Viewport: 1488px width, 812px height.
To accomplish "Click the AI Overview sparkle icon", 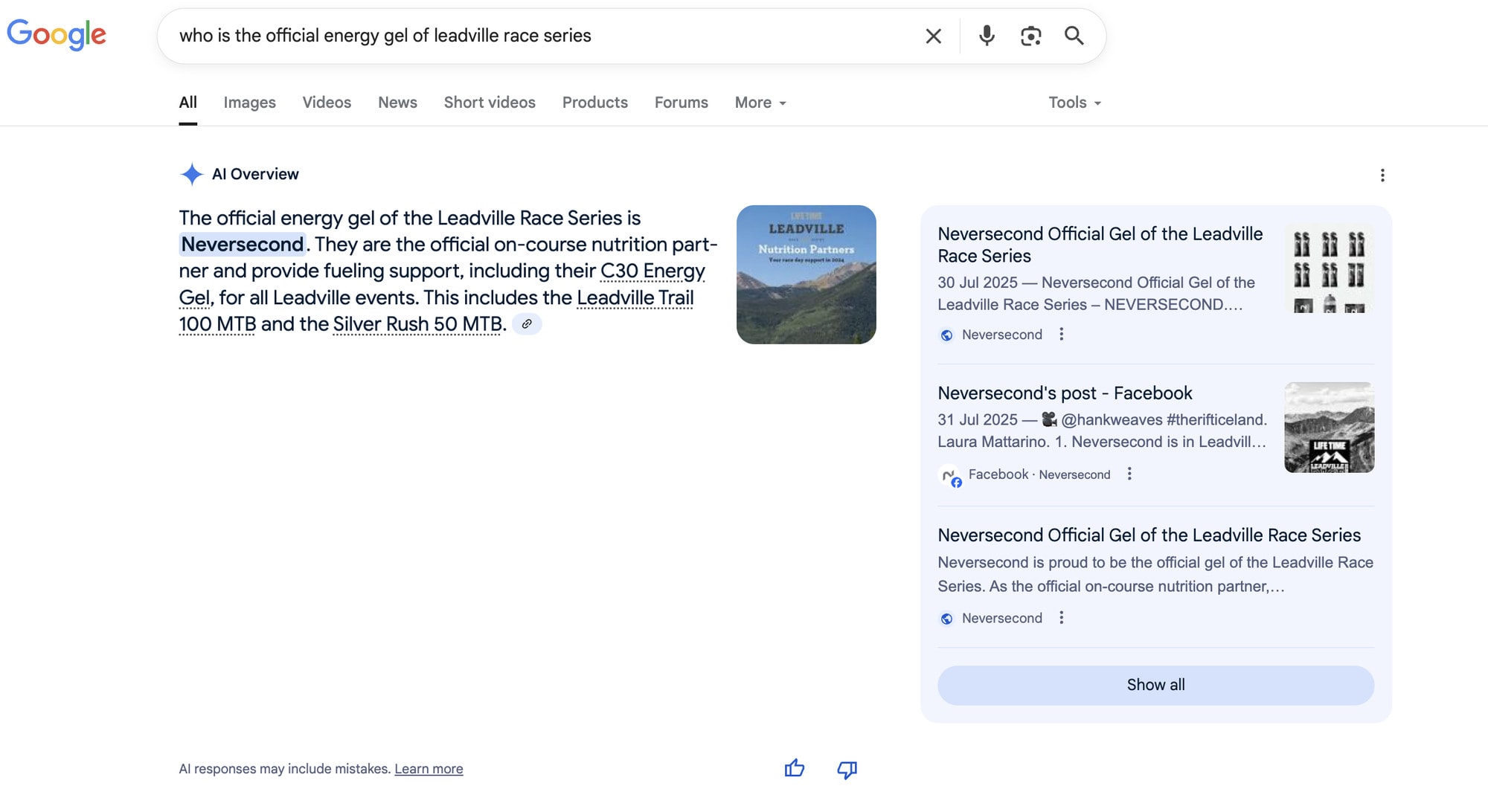I will pyautogui.click(x=191, y=174).
